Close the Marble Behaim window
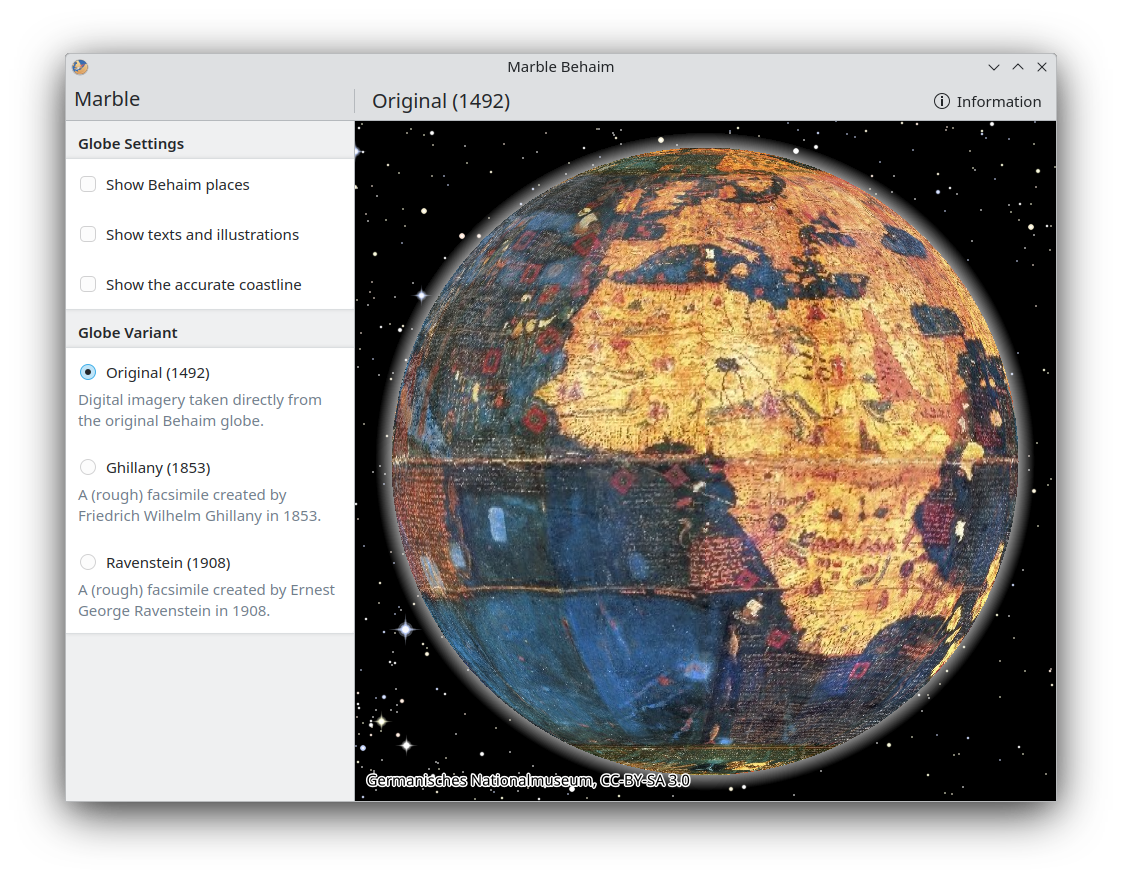The height and width of the screenshot is (879, 1122). pyautogui.click(x=1042, y=67)
